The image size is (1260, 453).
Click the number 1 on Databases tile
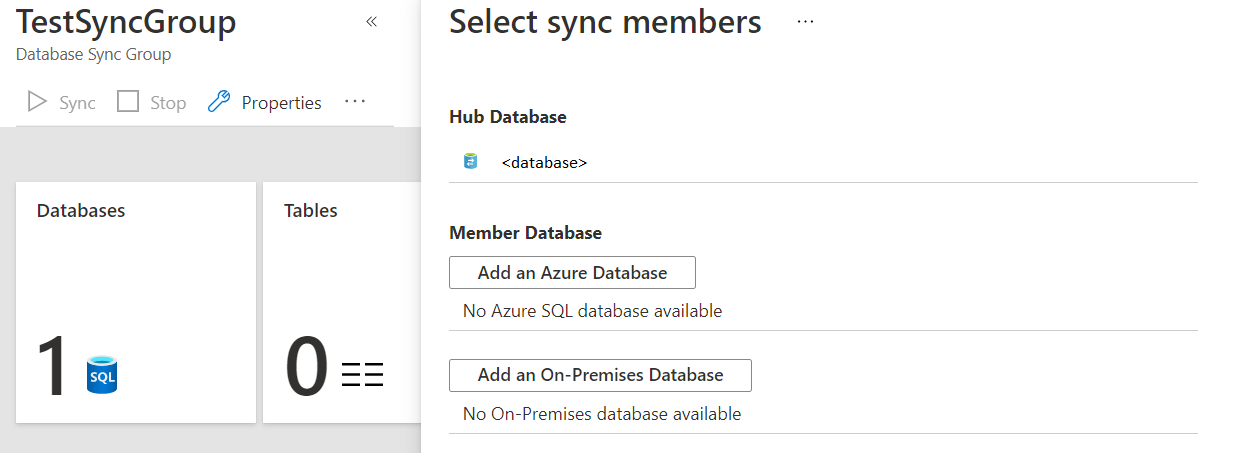click(x=52, y=368)
